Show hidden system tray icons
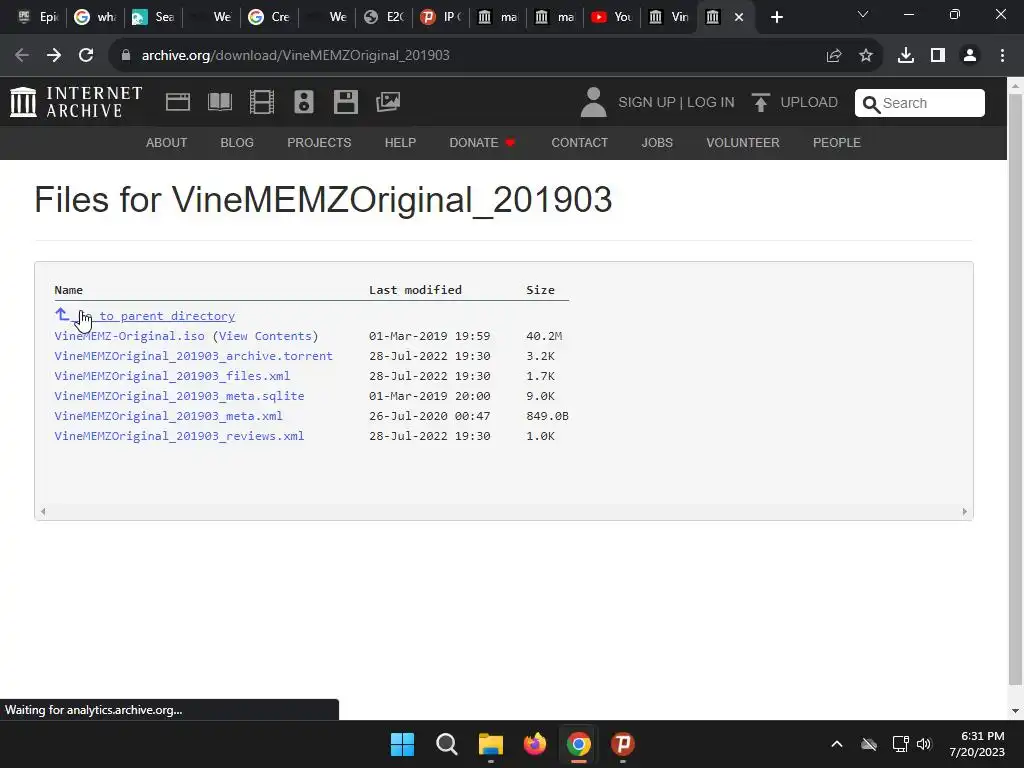Image resolution: width=1024 pixels, height=768 pixels. (x=837, y=744)
